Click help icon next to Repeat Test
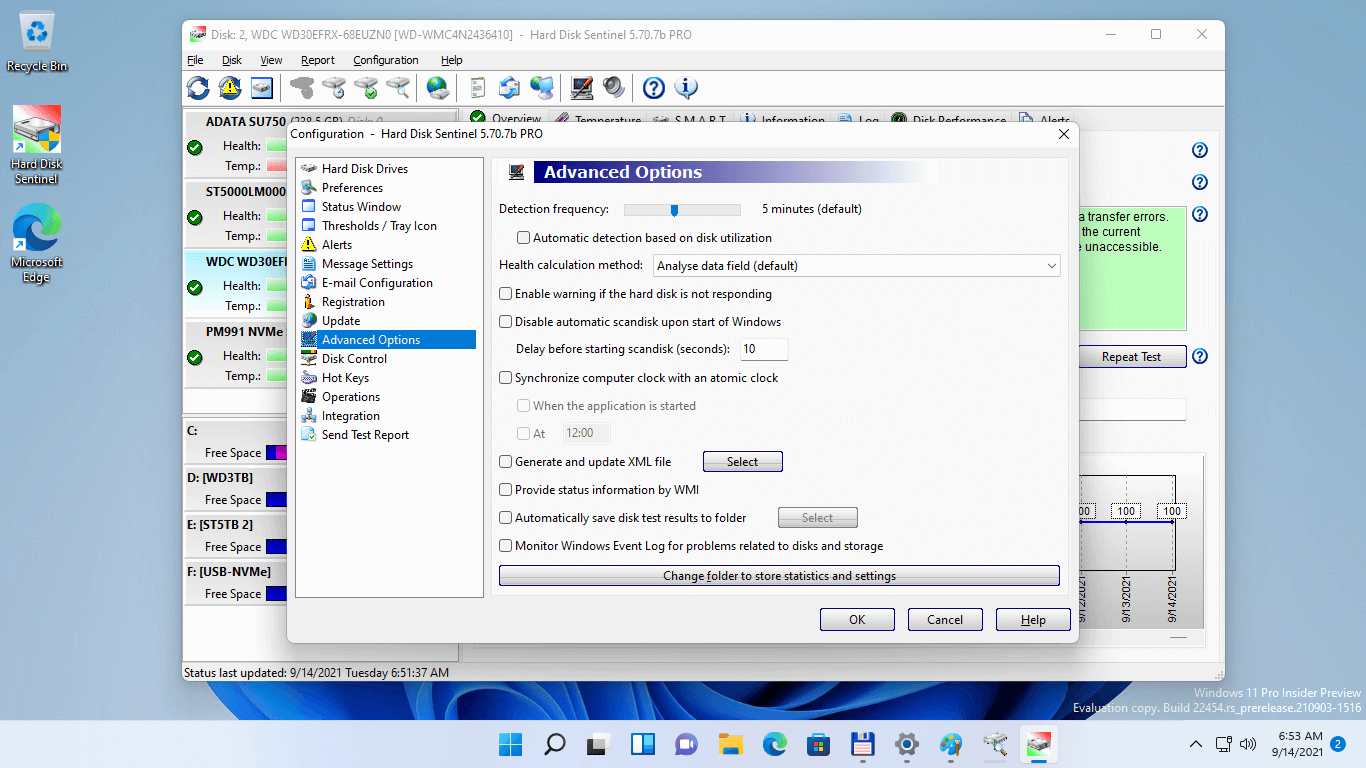This screenshot has height=768, width=1366. pos(1200,357)
